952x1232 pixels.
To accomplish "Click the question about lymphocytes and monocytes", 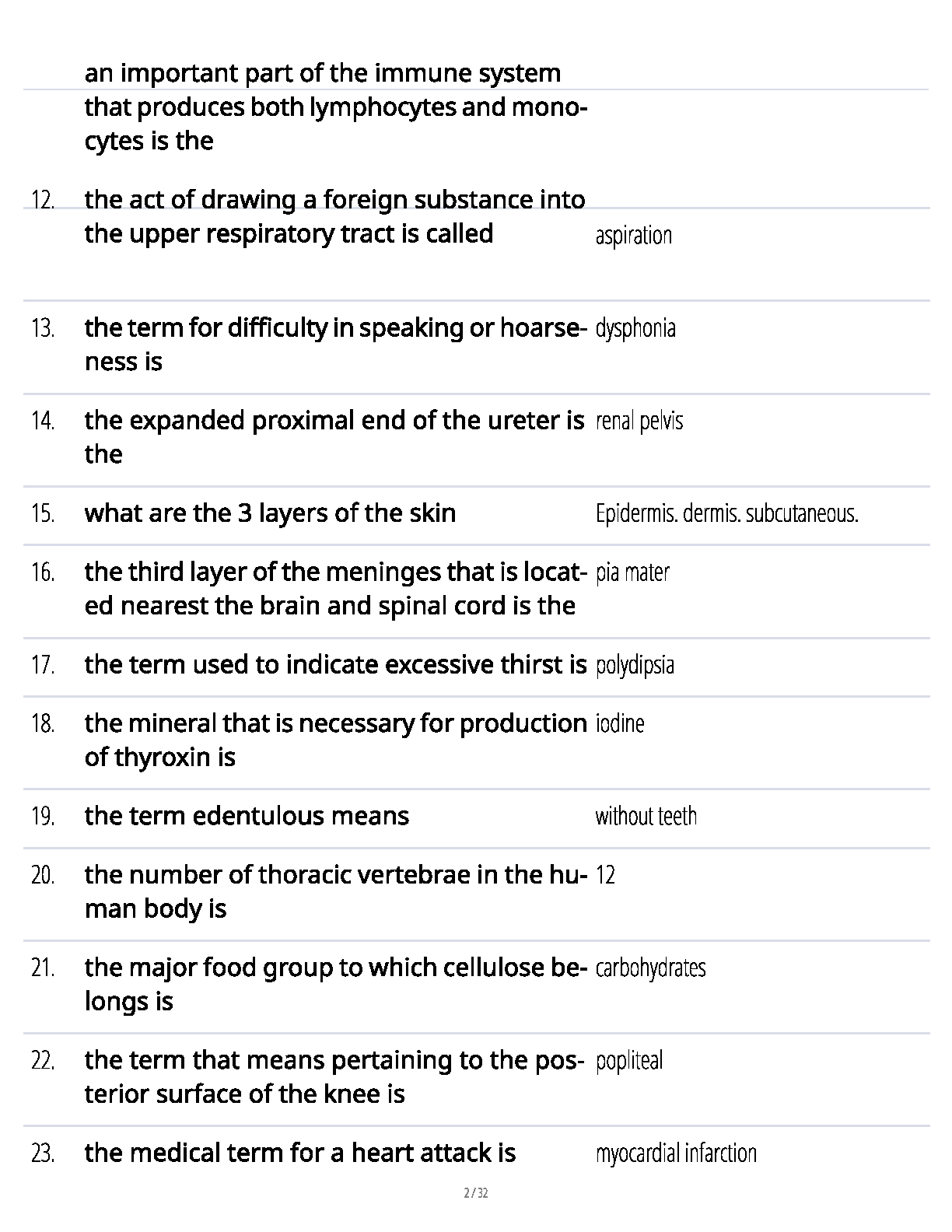I will pyautogui.click(x=334, y=107).
